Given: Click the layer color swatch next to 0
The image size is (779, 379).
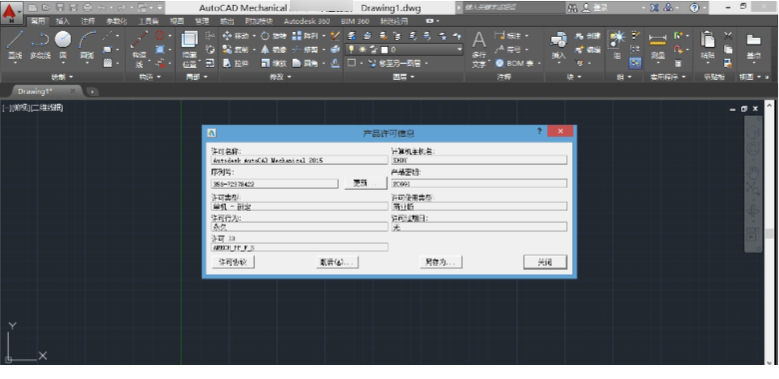Looking at the screenshot, I should [x=384, y=50].
